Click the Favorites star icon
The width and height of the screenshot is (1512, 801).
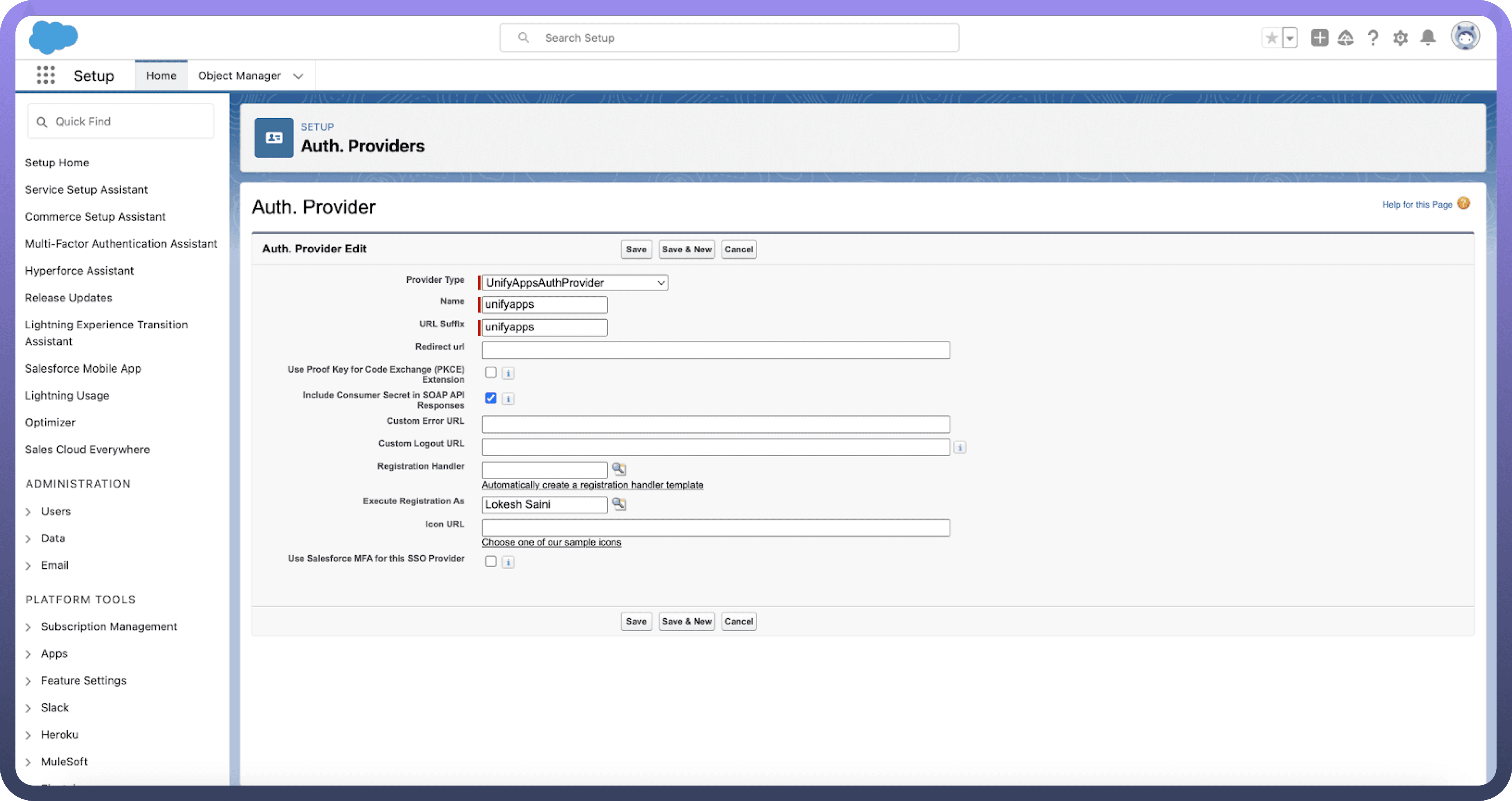[1271, 38]
